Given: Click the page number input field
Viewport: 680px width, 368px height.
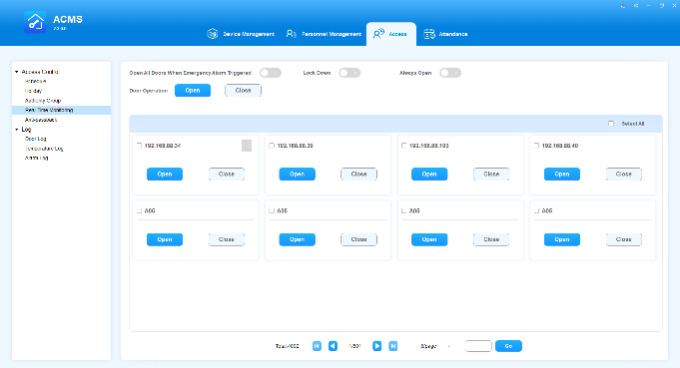Looking at the screenshot, I should [478, 346].
